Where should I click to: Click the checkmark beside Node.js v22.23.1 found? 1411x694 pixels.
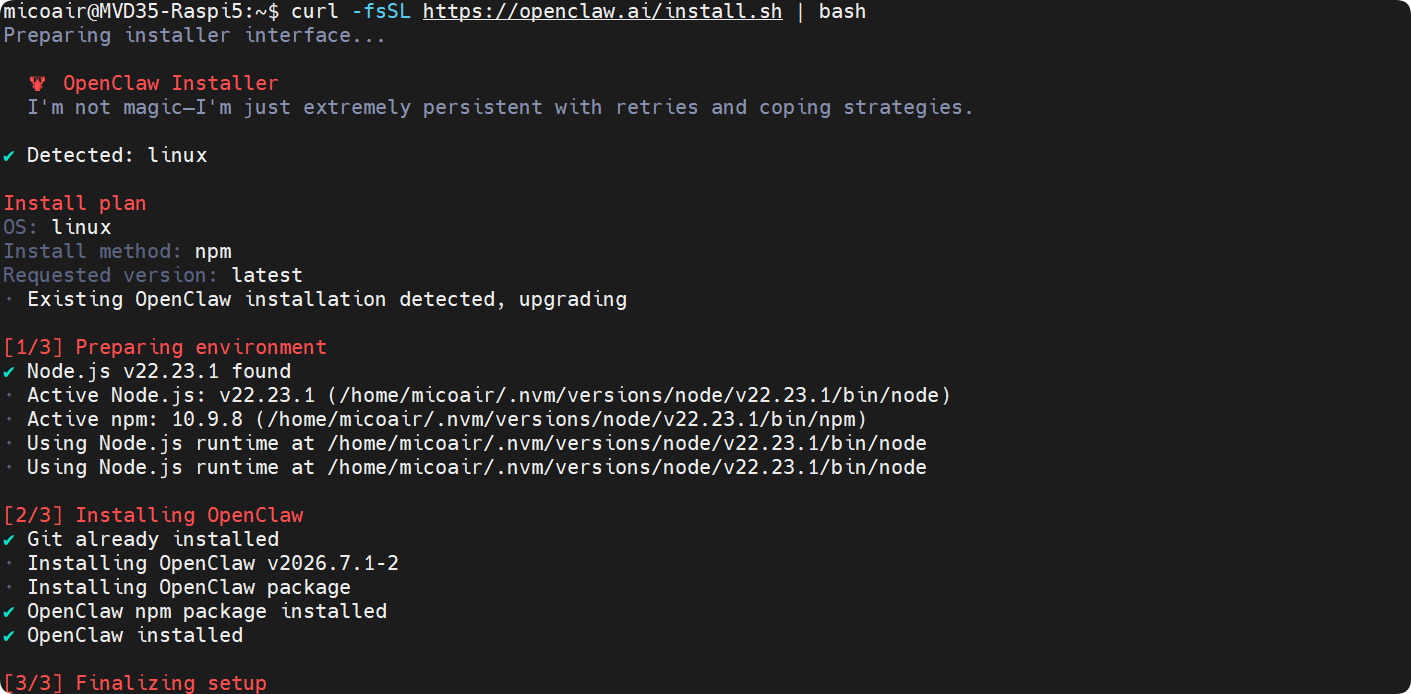pyautogui.click(x=9, y=372)
